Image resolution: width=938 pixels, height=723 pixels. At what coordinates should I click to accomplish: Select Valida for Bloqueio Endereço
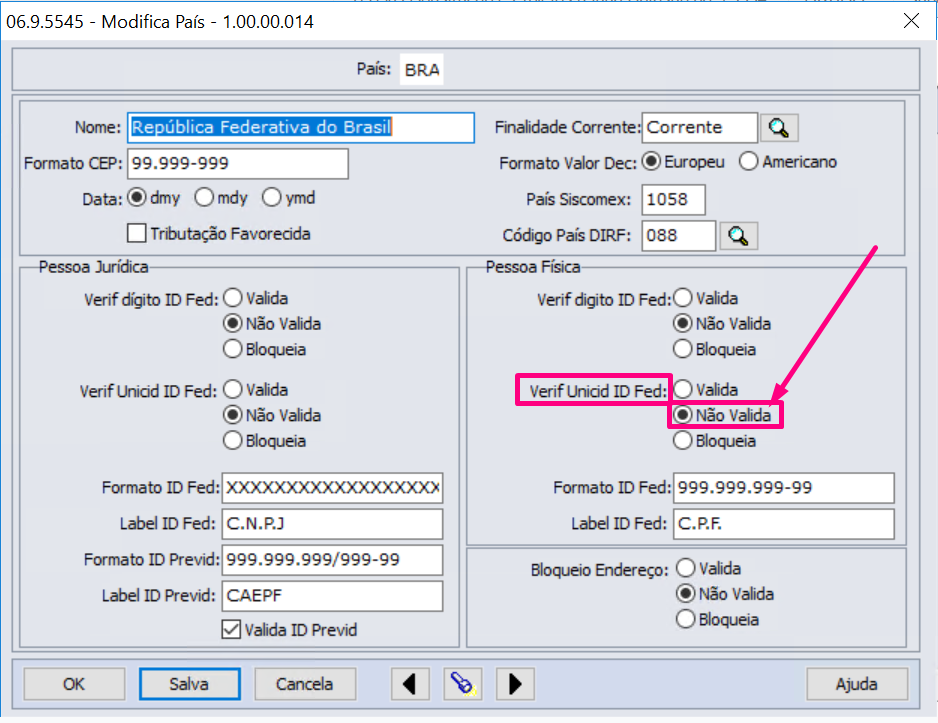coord(686,568)
